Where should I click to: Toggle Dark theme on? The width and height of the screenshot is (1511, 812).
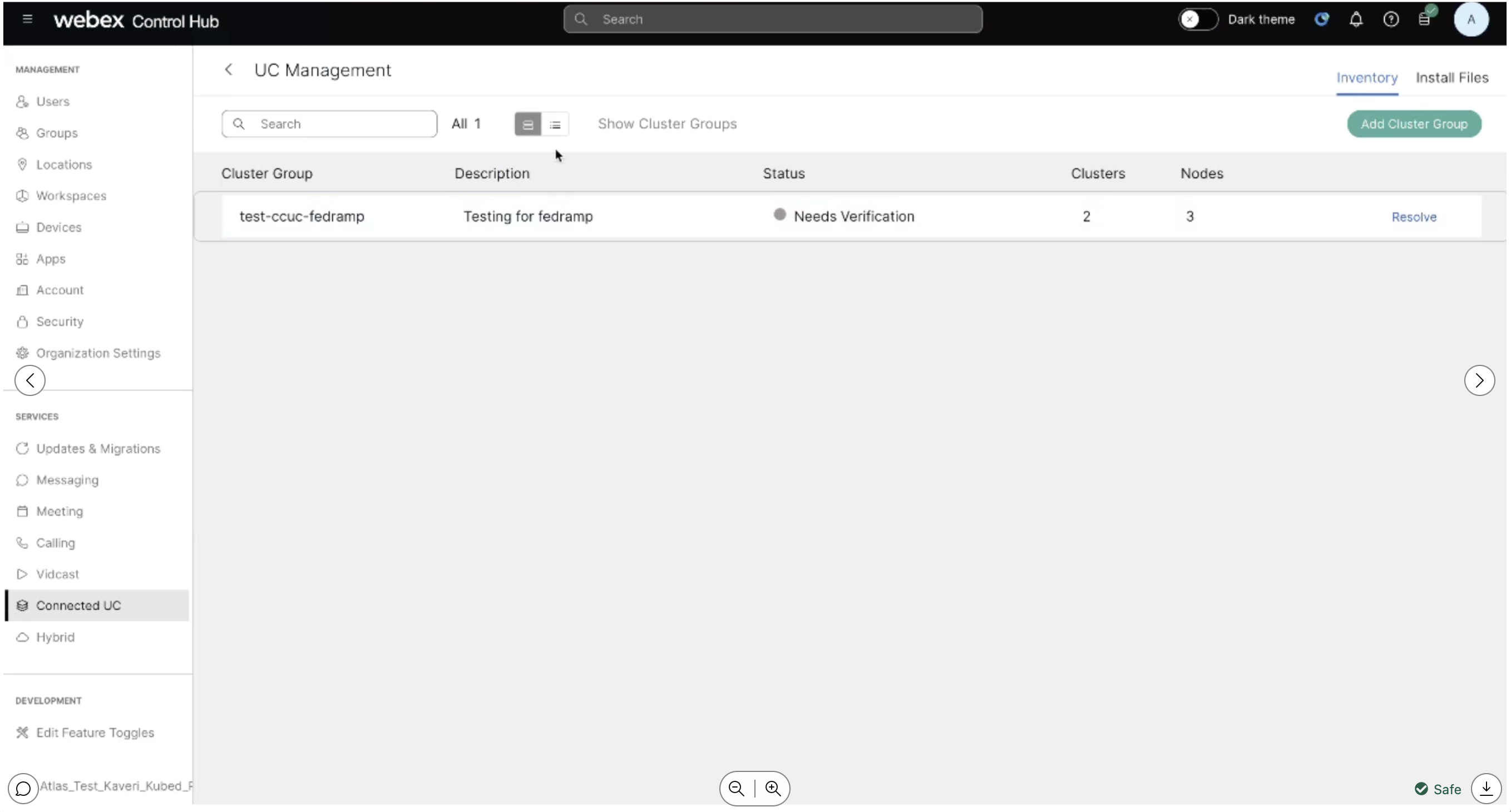pyautogui.click(x=1198, y=19)
